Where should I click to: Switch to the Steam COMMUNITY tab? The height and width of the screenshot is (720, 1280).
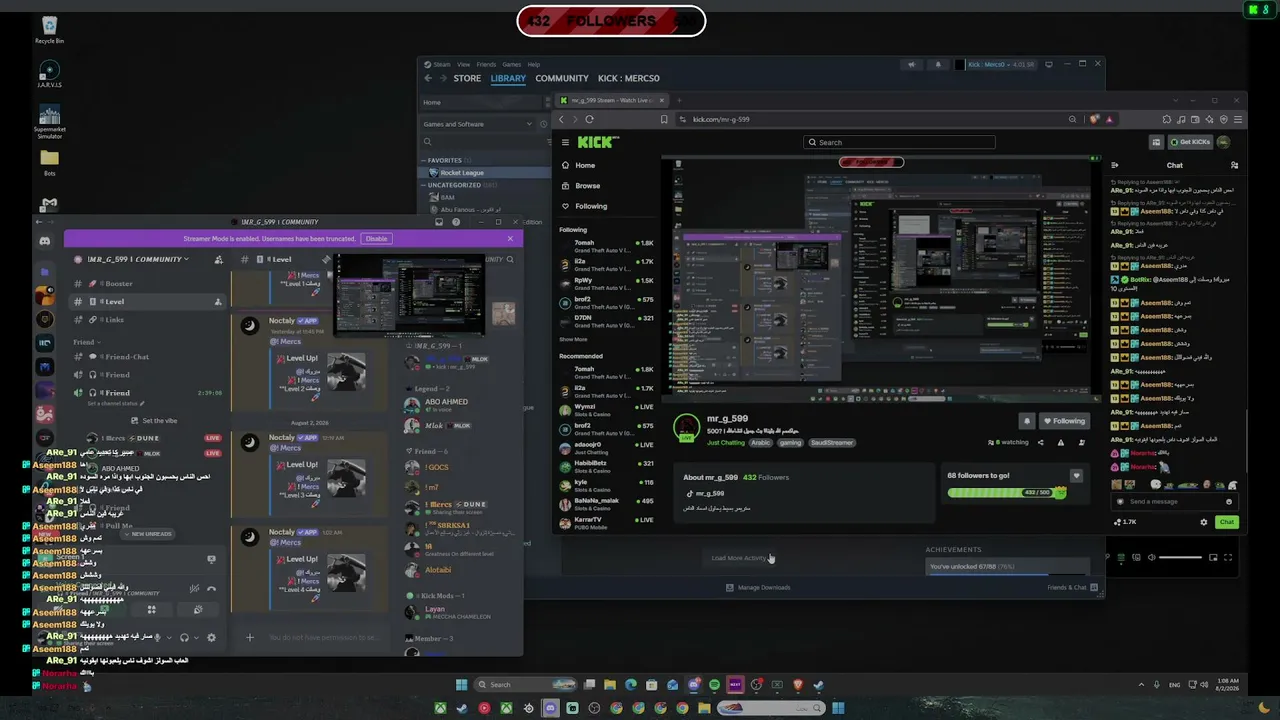tap(562, 78)
